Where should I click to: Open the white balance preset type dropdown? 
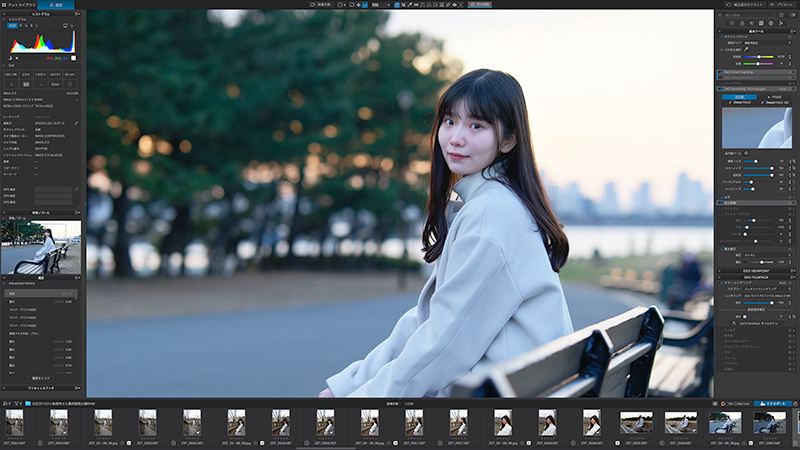pyautogui.click(x=768, y=43)
